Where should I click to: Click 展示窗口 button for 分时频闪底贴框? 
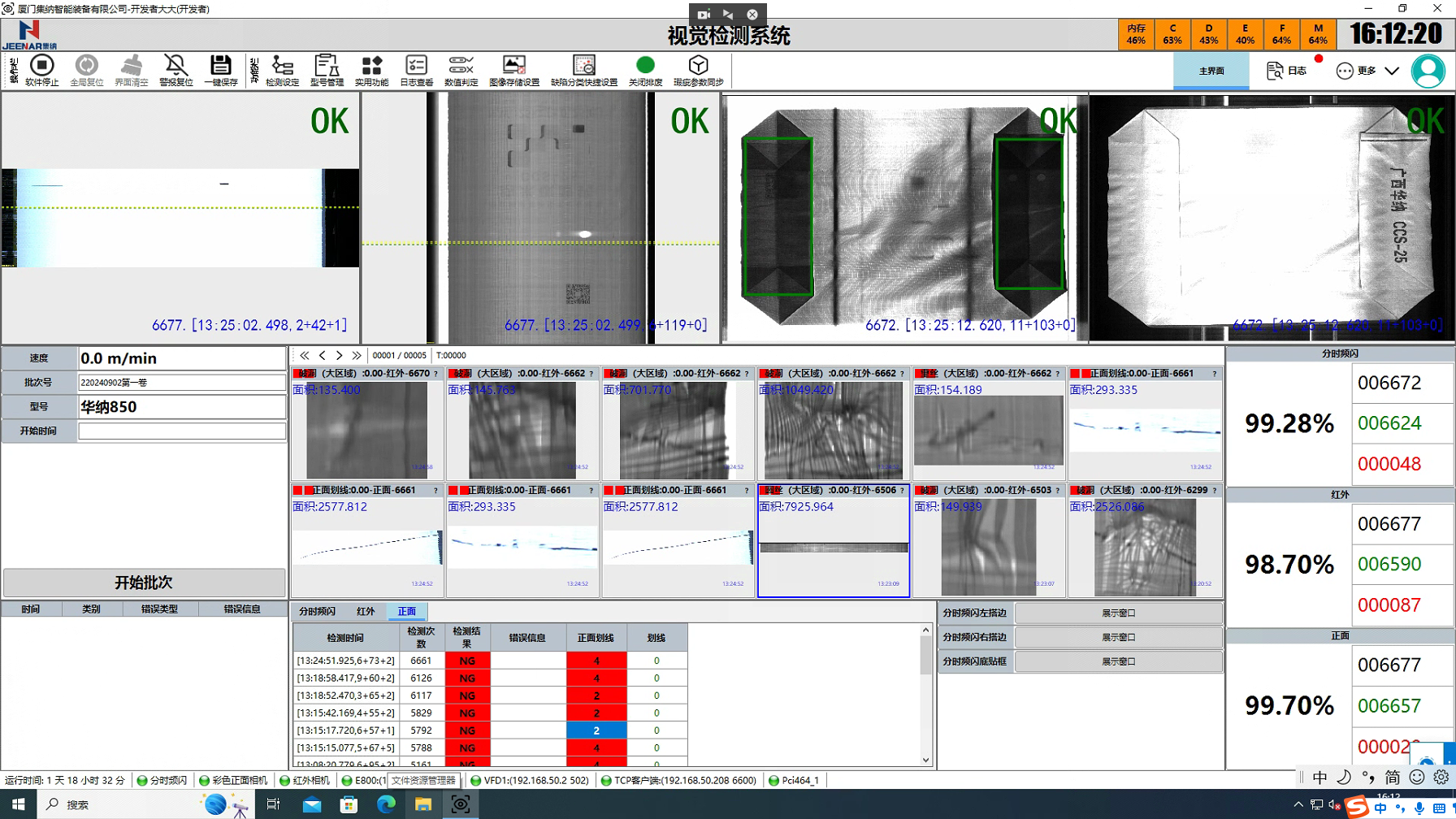tap(1118, 661)
